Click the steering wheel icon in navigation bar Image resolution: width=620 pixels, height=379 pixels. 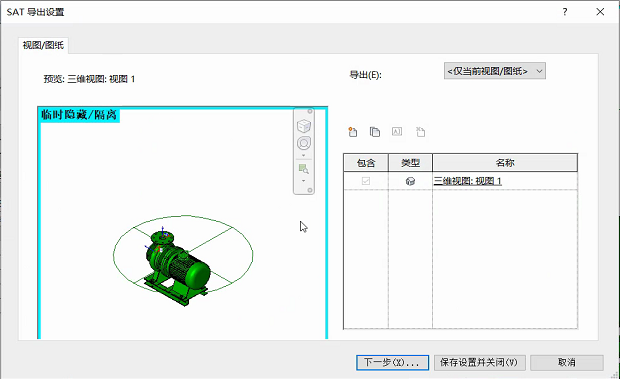click(304, 143)
